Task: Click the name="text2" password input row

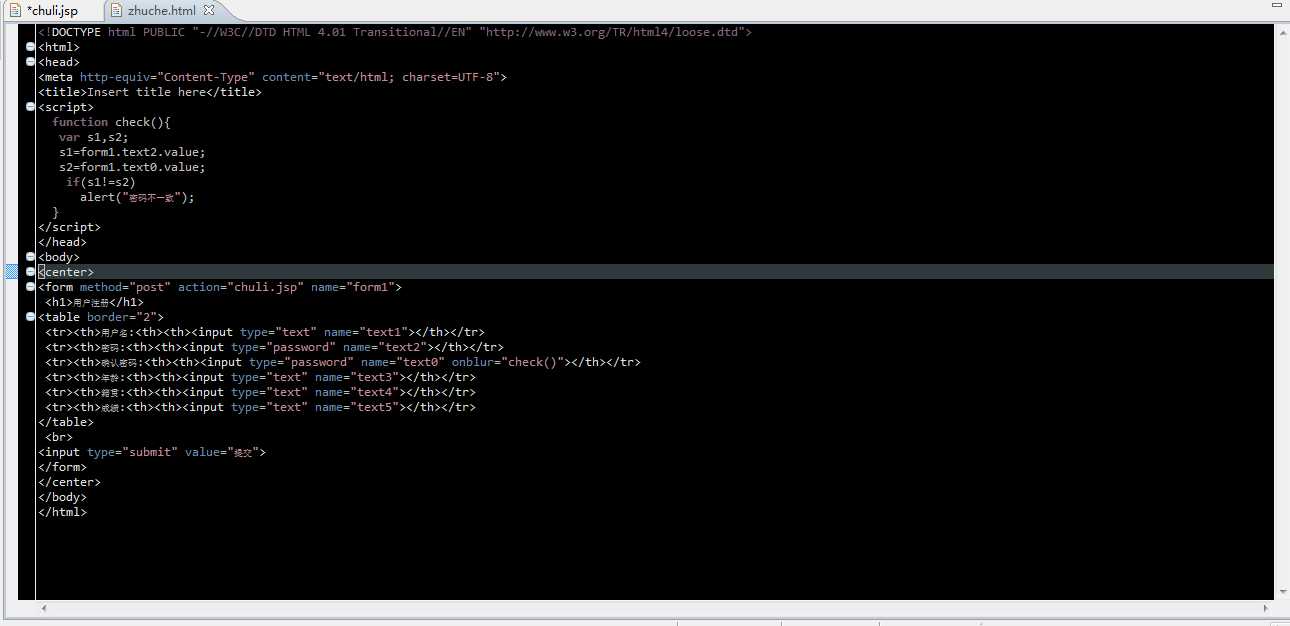Action: pos(274,347)
